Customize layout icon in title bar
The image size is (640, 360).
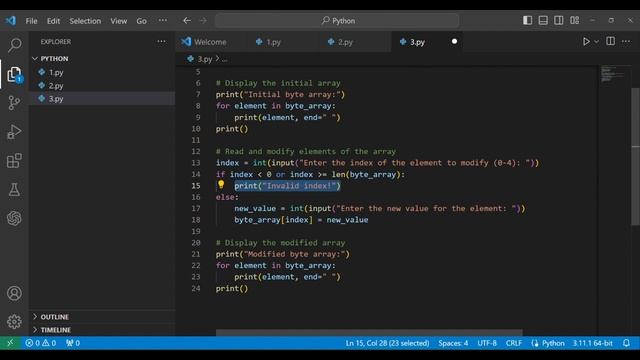pos(575,20)
